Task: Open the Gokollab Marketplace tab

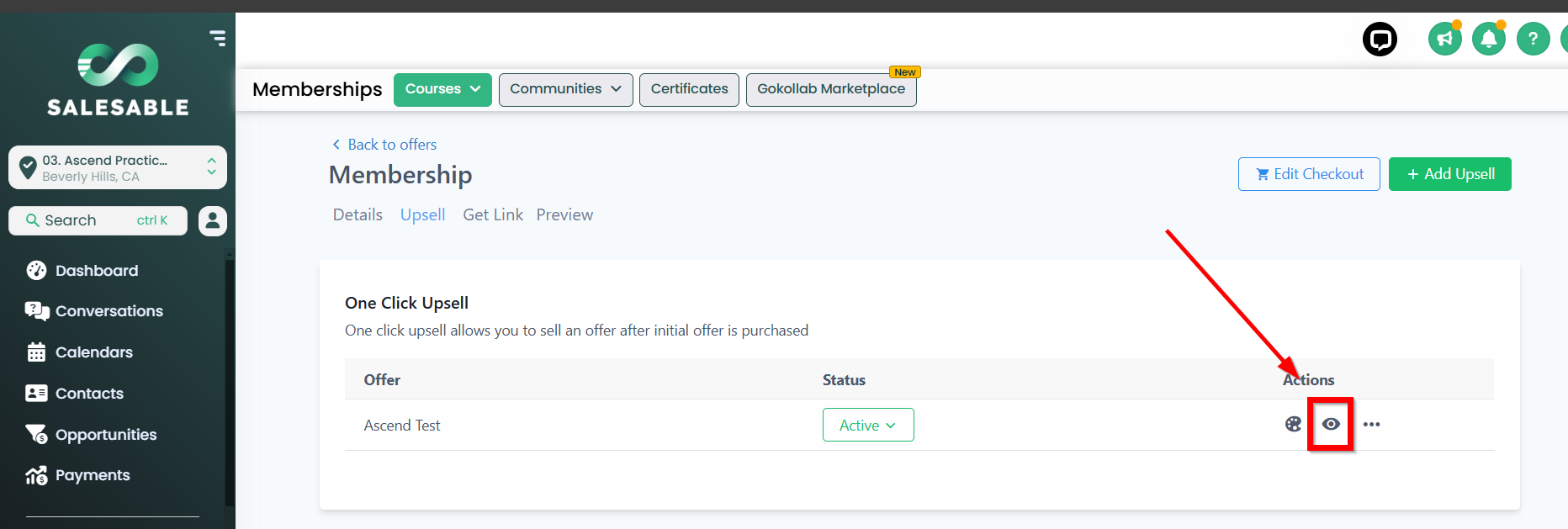Action: pyautogui.click(x=831, y=89)
